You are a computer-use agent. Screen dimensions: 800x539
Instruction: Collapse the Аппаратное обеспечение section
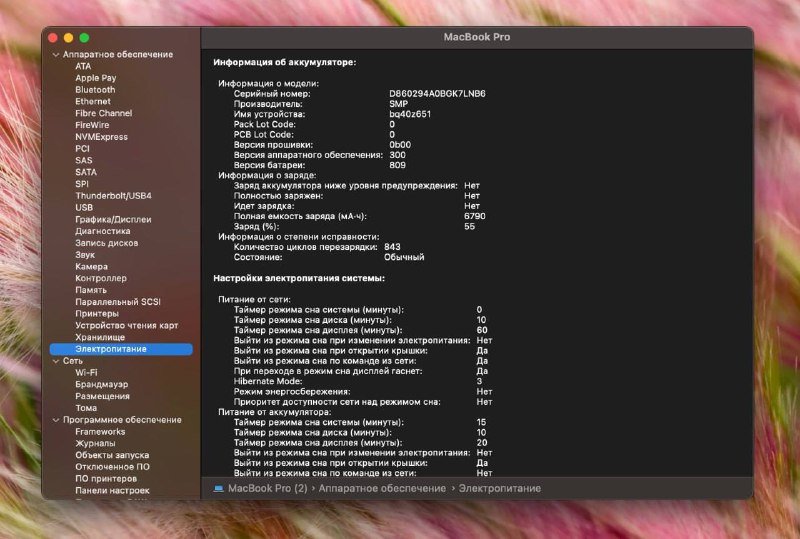click(55, 54)
